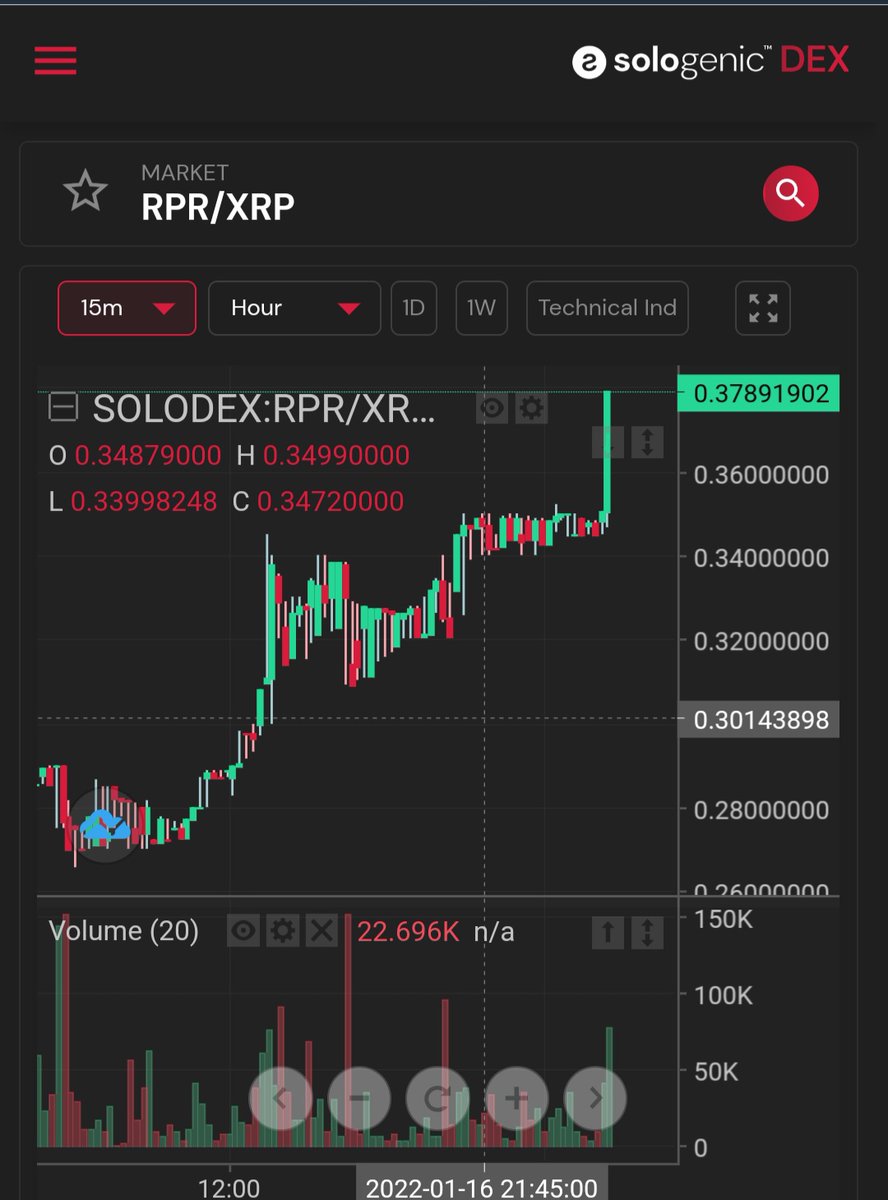Remove the Volume indicator with X icon

[x=322, y=931]
